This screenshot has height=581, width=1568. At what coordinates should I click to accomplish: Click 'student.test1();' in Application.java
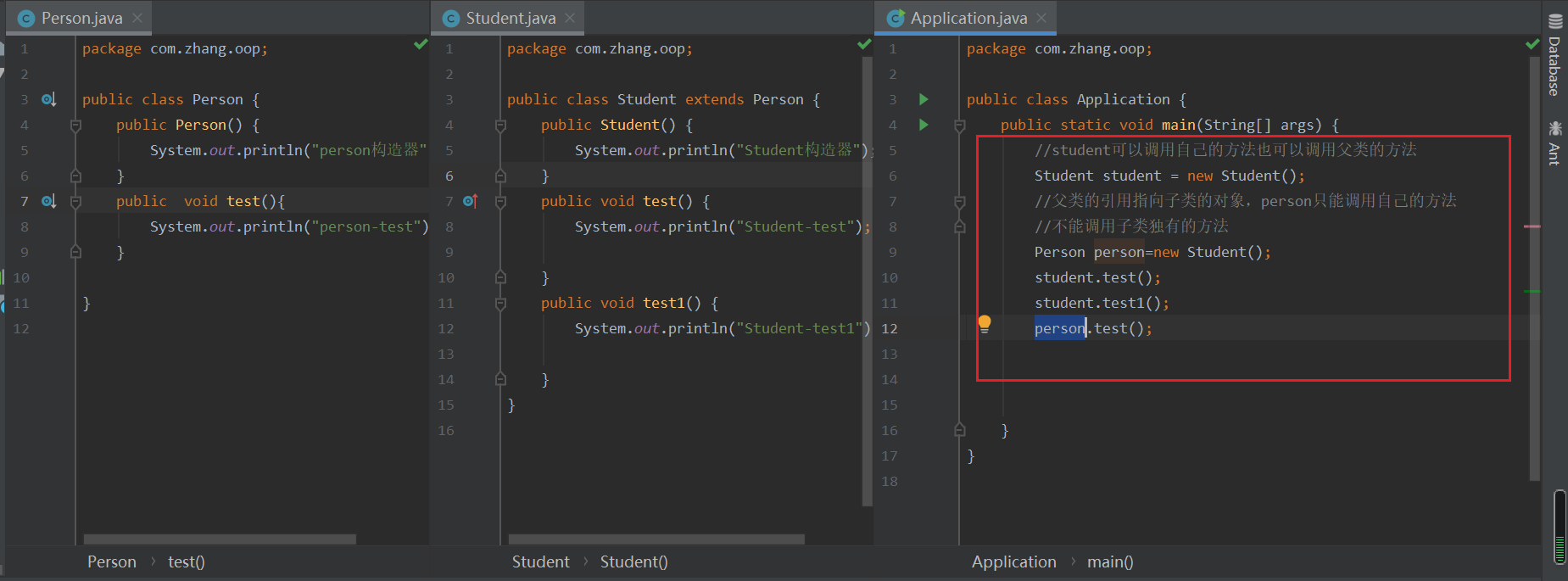point(1102,303)
